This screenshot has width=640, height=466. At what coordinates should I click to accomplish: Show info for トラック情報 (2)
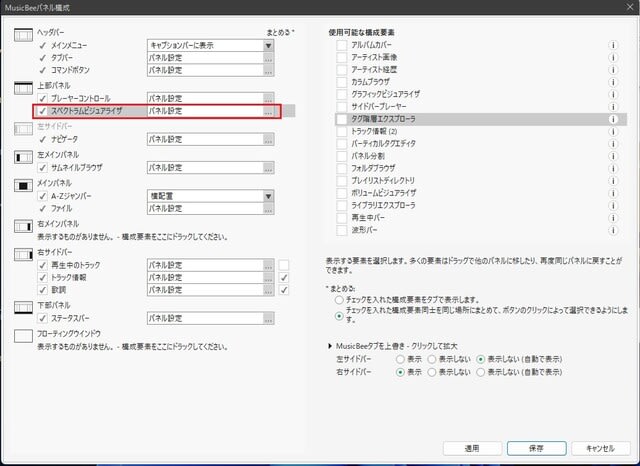(x=613, y=131)
